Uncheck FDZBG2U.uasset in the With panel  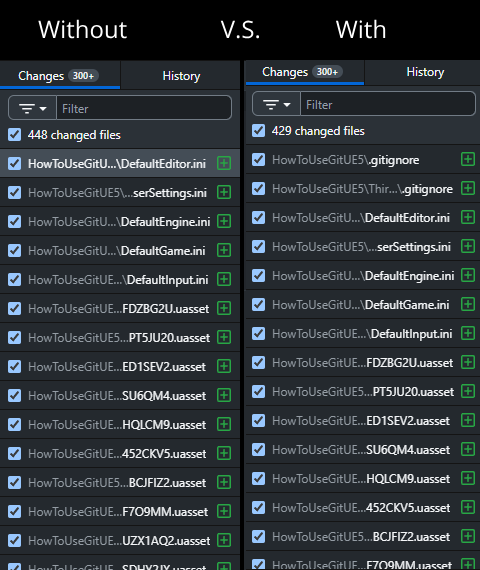(x=259, y=362)
